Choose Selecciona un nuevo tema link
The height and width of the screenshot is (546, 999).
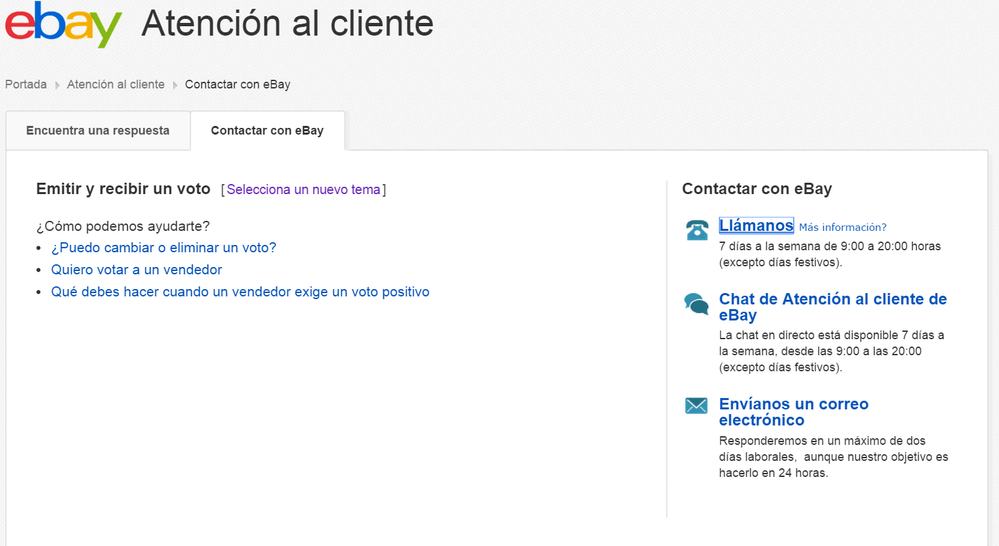coord(303,190)
